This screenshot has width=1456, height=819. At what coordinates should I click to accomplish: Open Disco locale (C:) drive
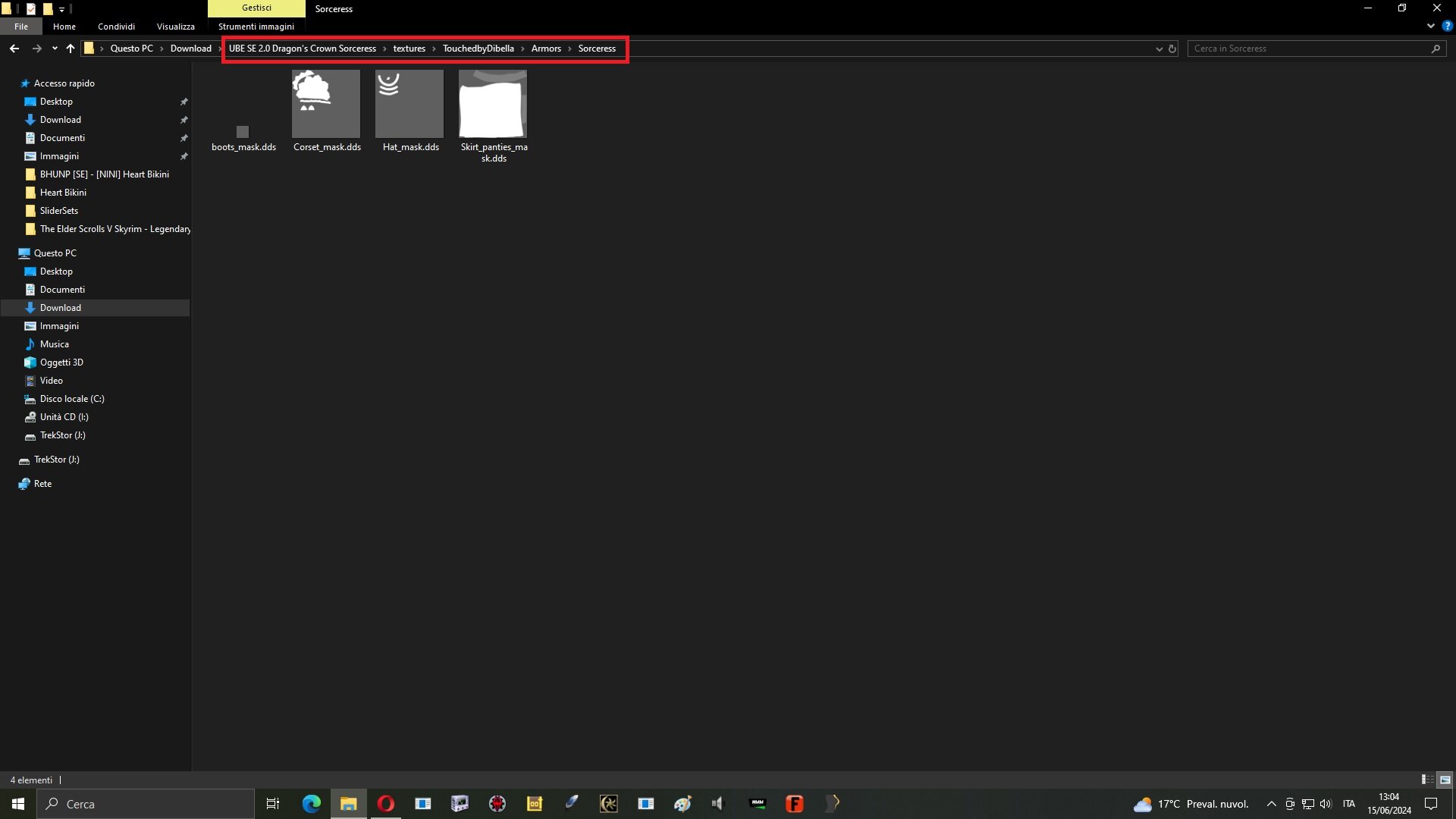tap(72, 399)
